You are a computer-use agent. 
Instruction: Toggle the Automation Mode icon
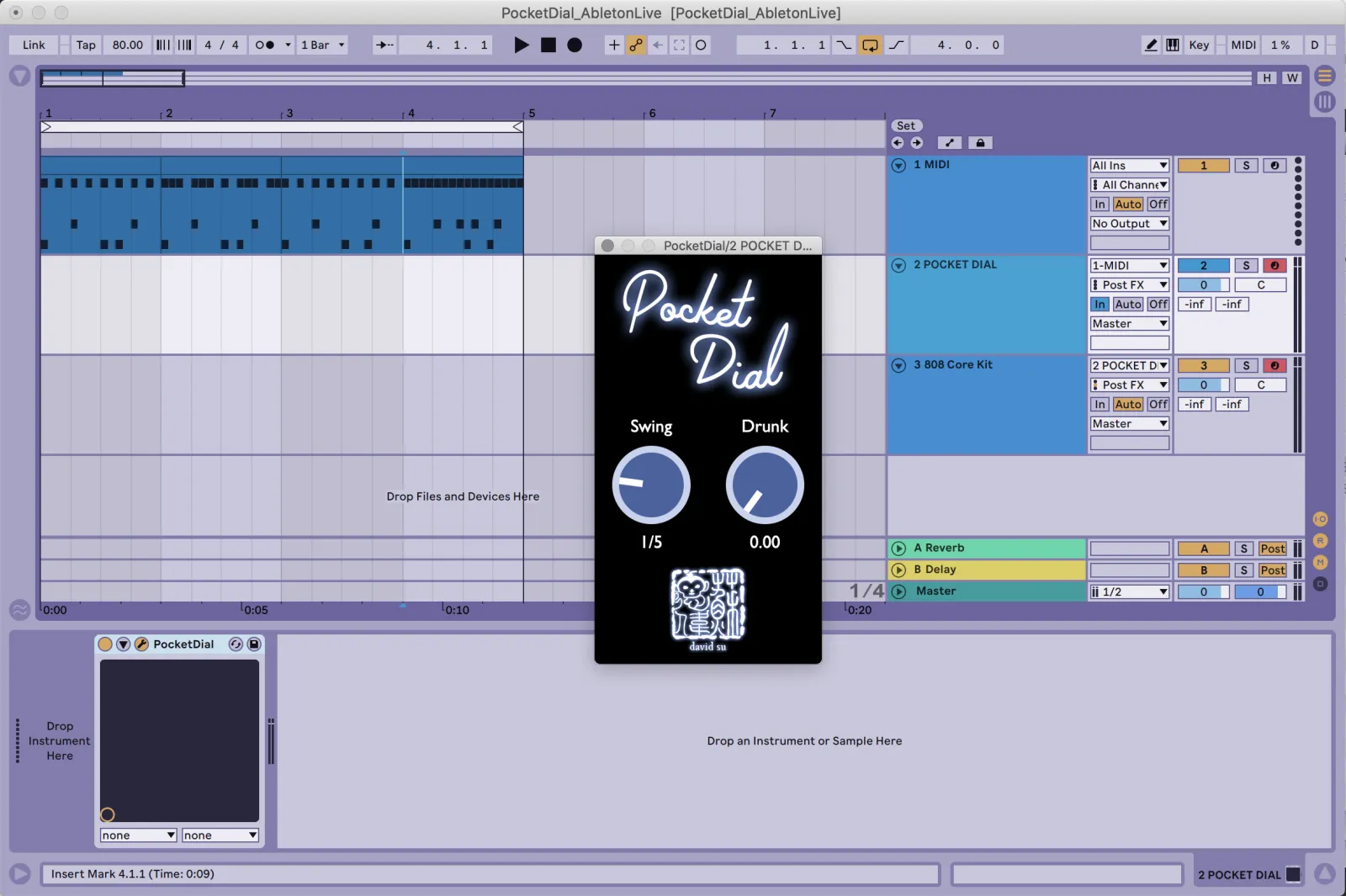click(x=950, y=143)
